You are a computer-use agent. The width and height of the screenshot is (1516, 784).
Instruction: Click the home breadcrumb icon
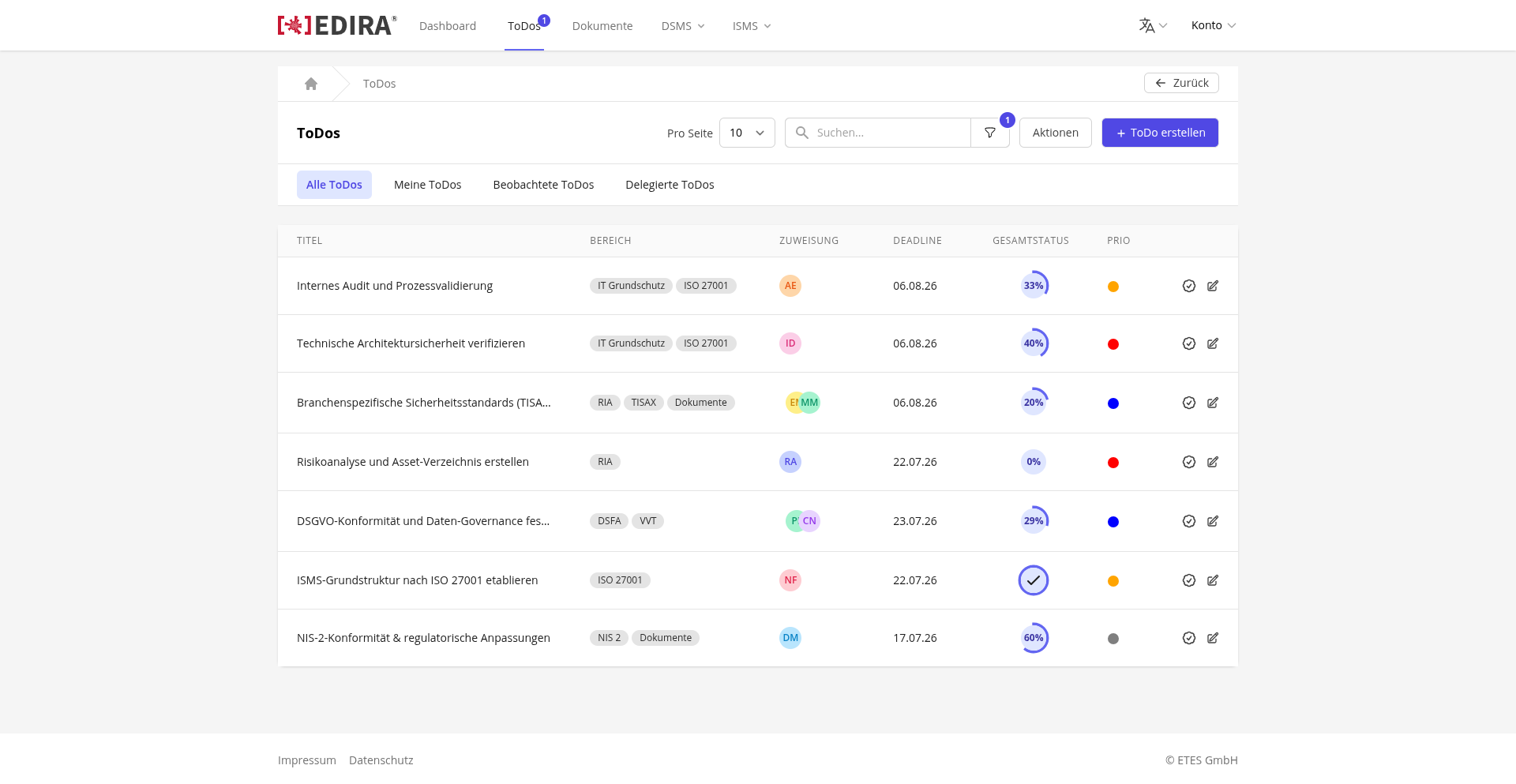click(311, 84)
